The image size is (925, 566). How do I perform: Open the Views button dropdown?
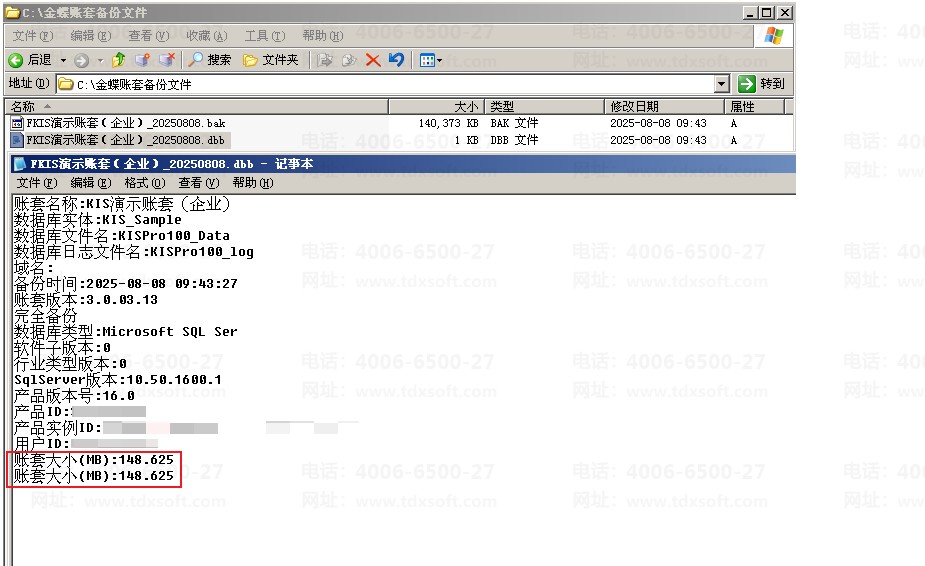pos(431,60)
